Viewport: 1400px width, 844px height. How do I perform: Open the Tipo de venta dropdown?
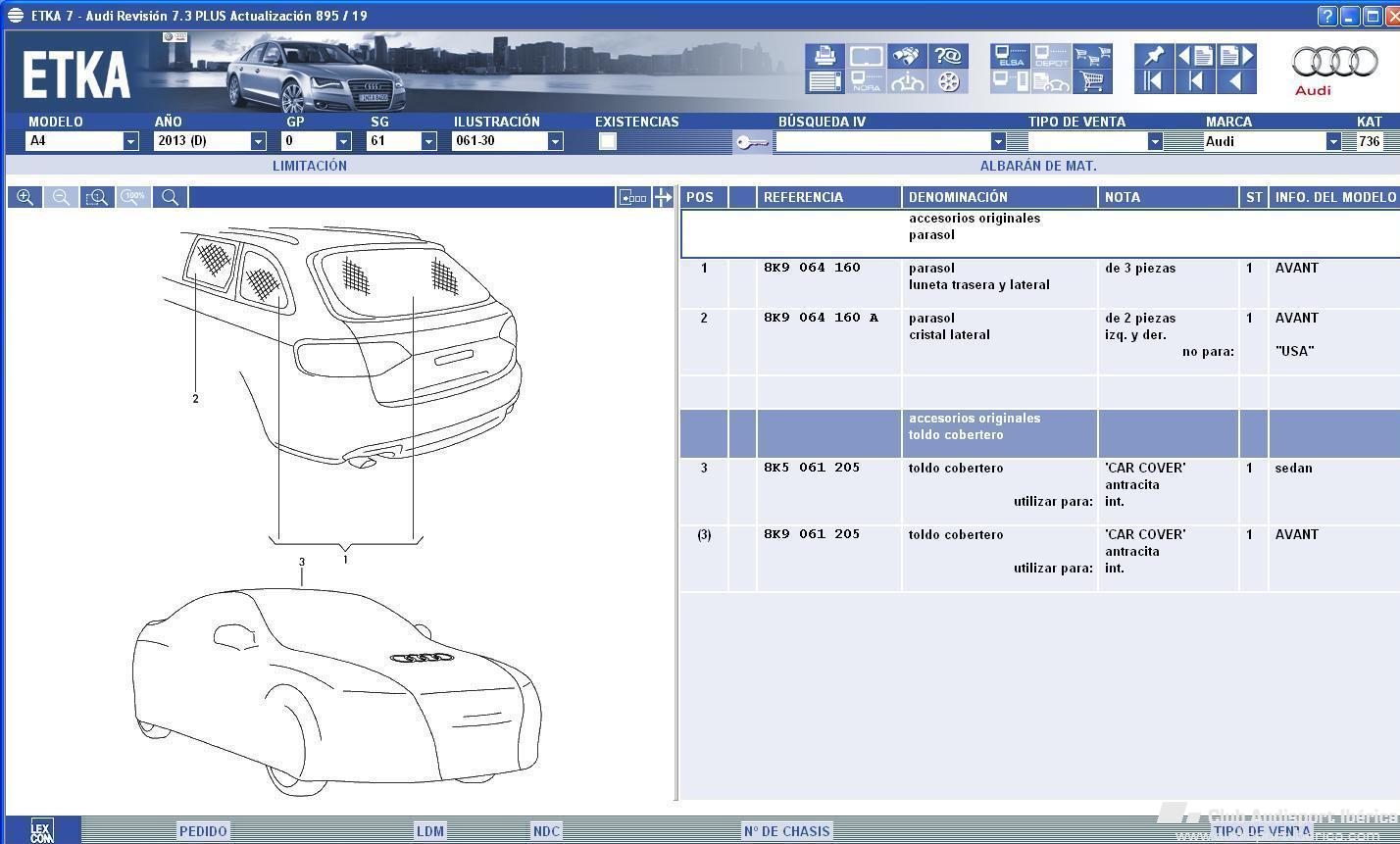1155,141
